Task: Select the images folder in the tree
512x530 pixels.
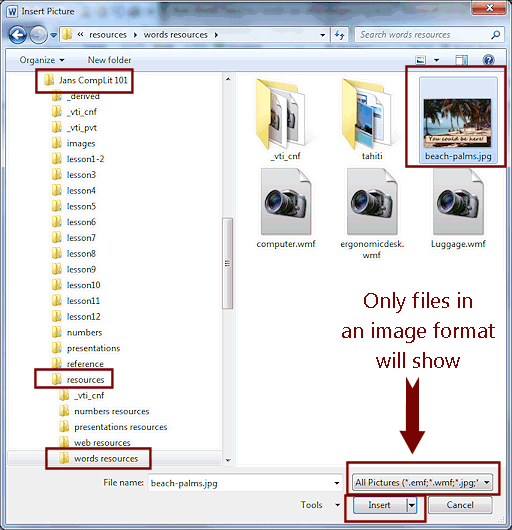Action: (x=74, y=144)
